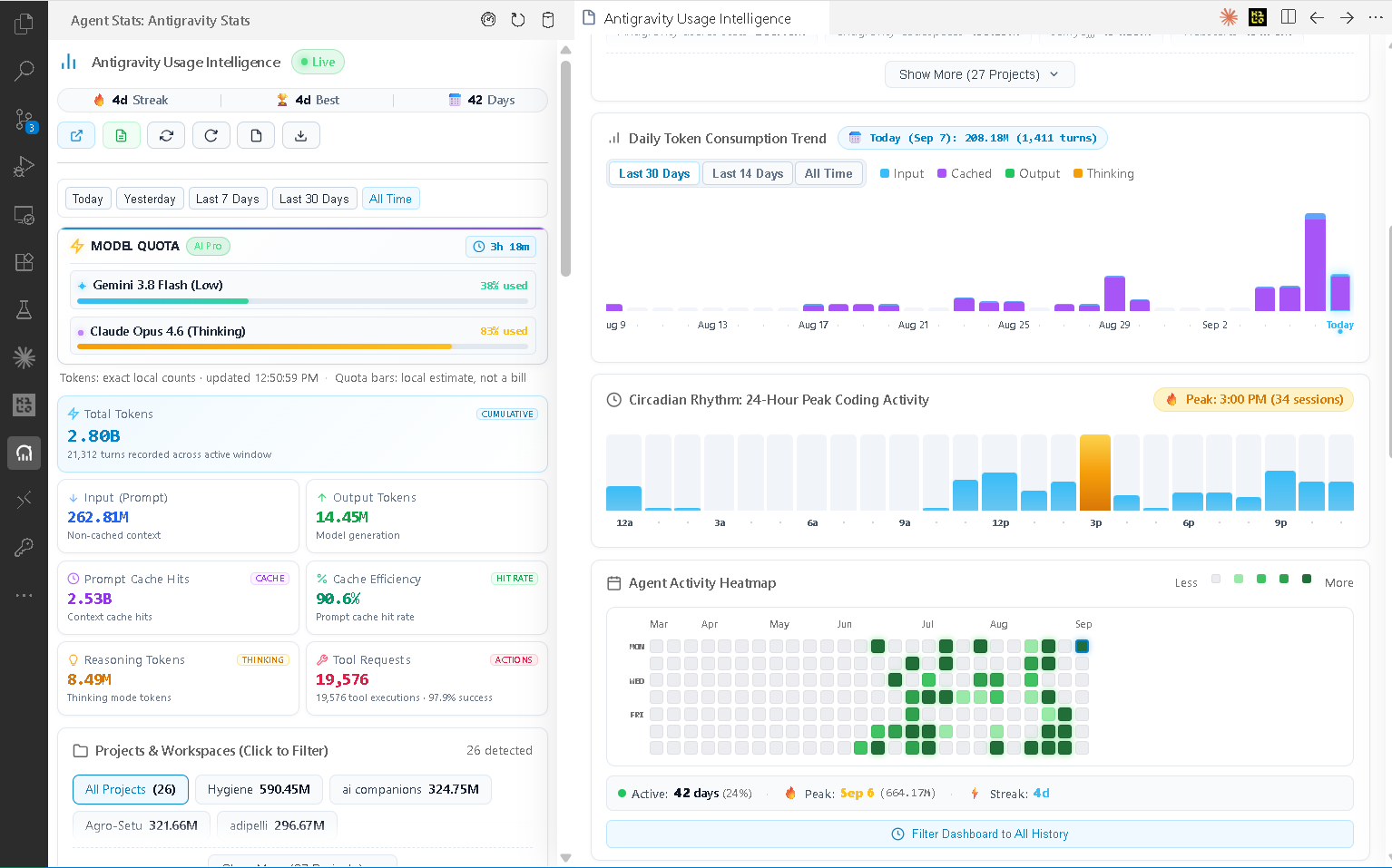Click the Kilo Code icon in editor toolbar
Viewport: 1392px width, 868px height.
pos(1258,17)
